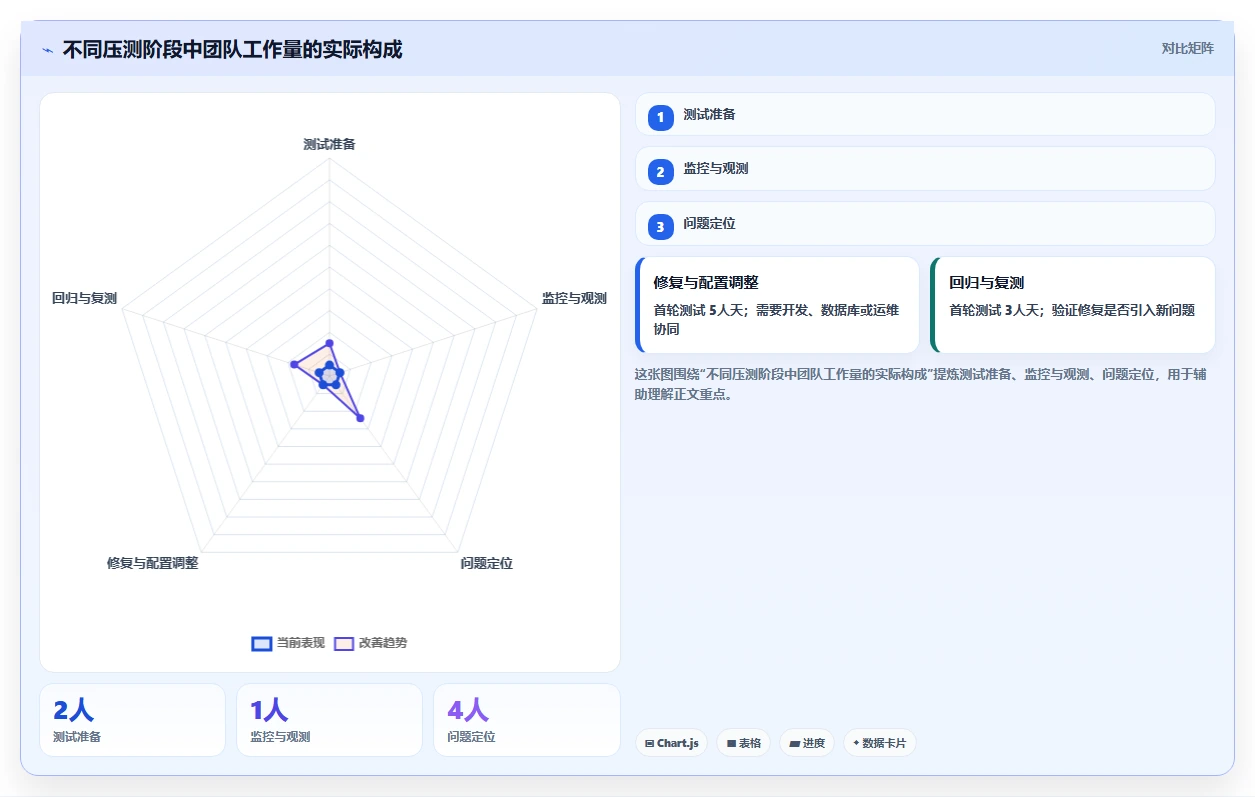
Task: Open the 回归与复测 card
Action: point(1072,305)
